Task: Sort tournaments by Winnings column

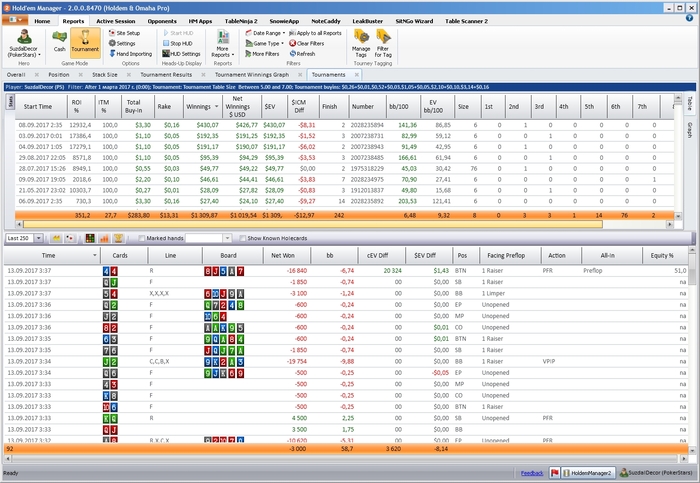Action: click(202, 107)
